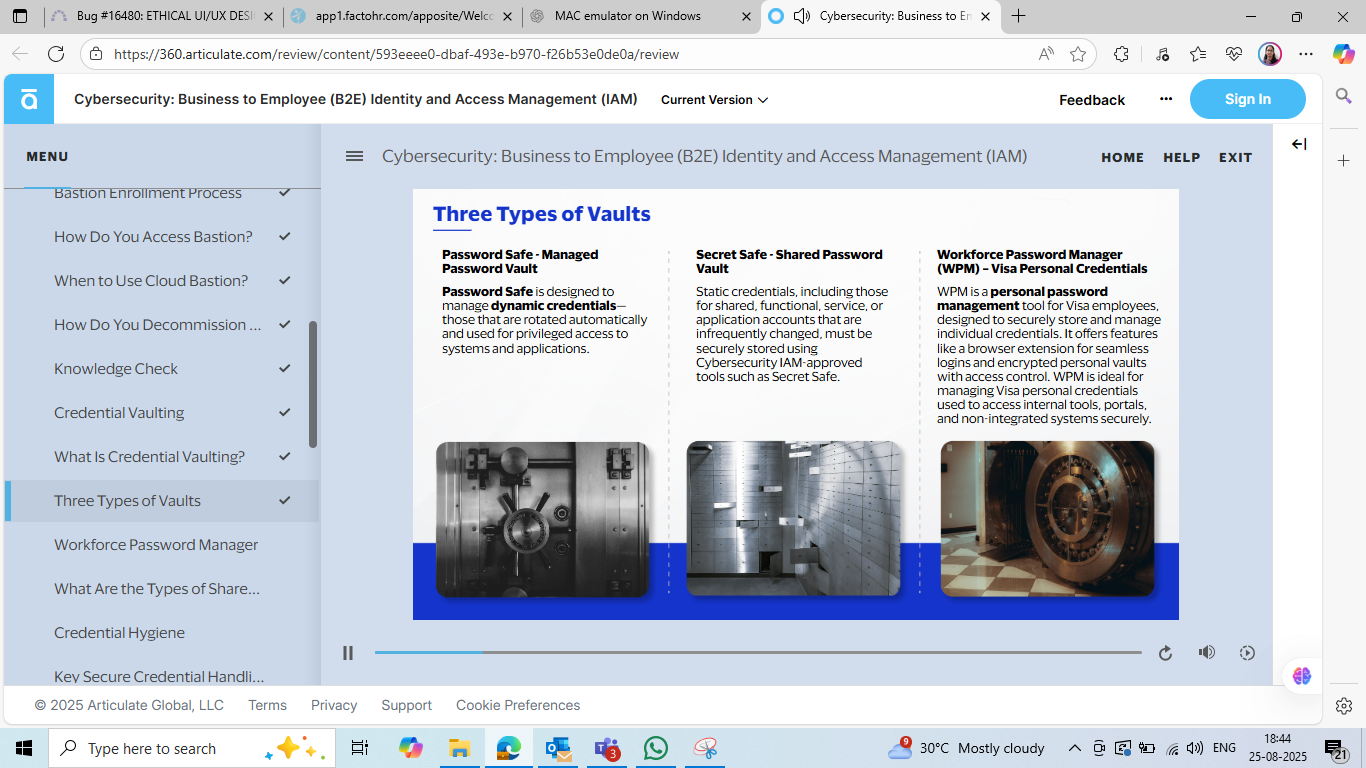This screenshot has height=768, width=1366.
Task: Open the Read aloud icon in address bar
Action: pyautogui.click(x=1046, y=54)
